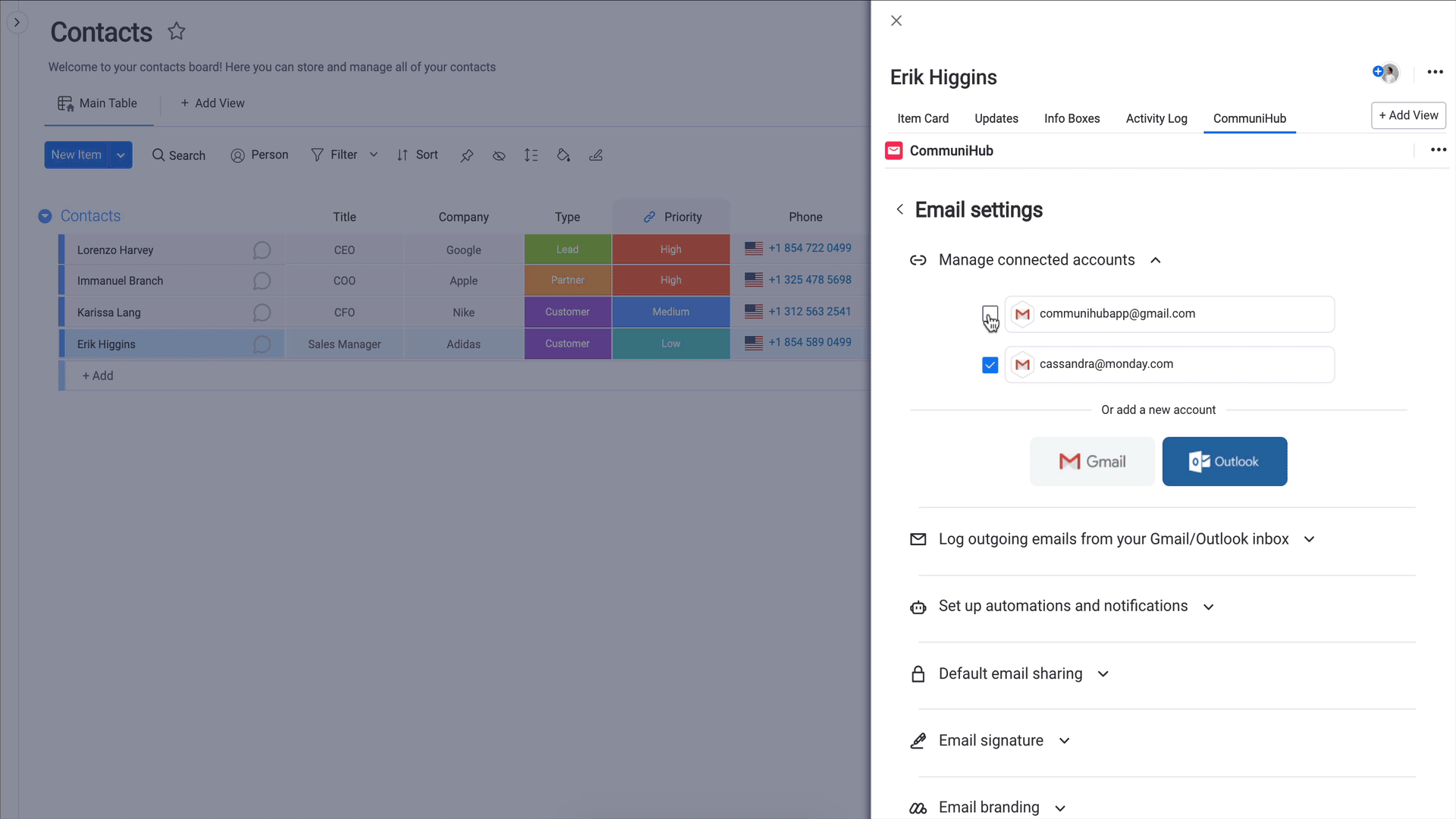Image resolution: width=1456 pixels, height=819 pixels.
Task: Click the pin columns icon in toolbar
Action: click(x=467, y=155)
